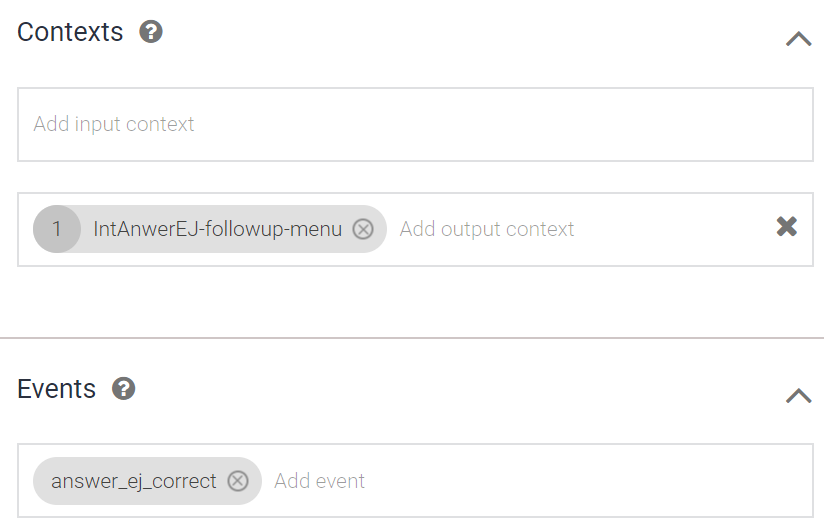The image size is (824, 531).
Task: Edit the lifespan value 1 circle
Action: click(57, 229)
